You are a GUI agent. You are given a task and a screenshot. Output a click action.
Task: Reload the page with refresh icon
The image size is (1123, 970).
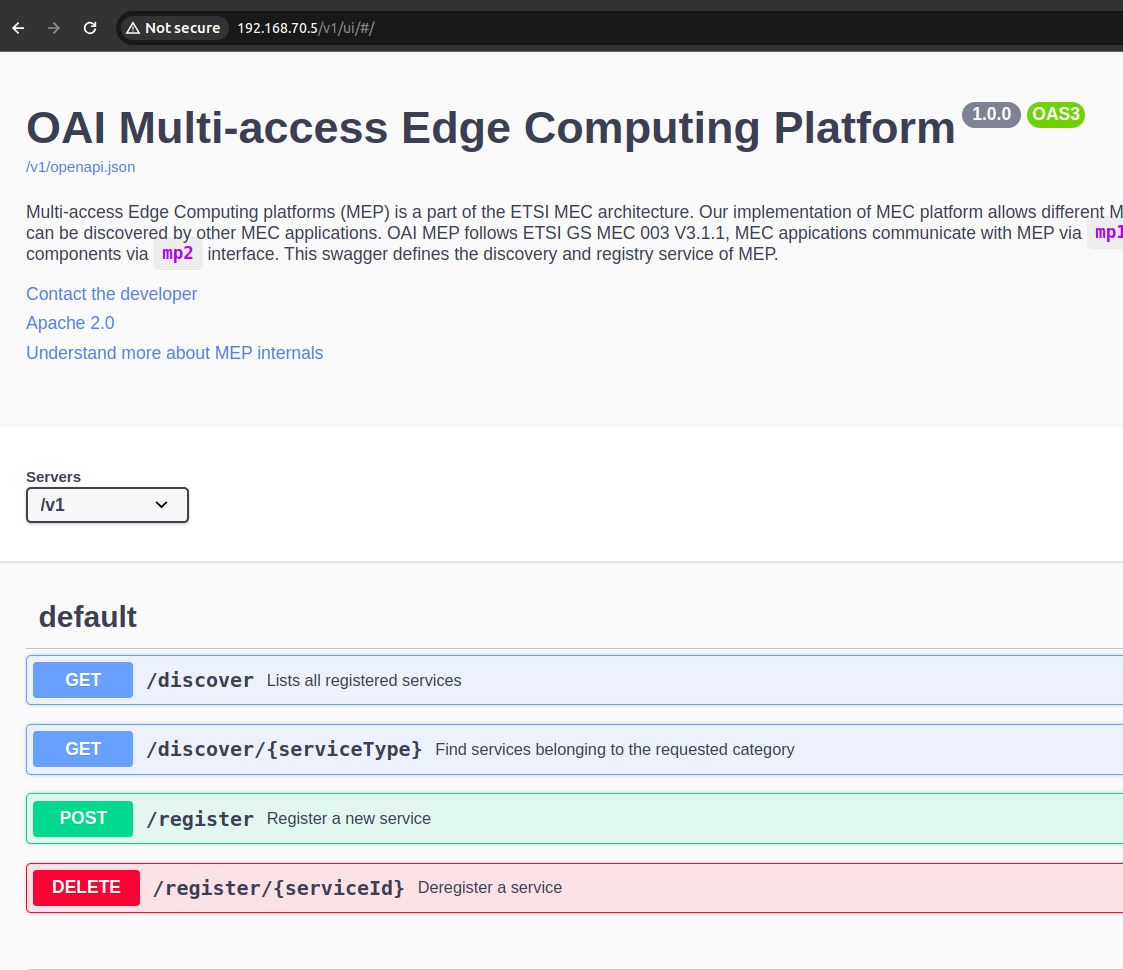tap(90, 28)
